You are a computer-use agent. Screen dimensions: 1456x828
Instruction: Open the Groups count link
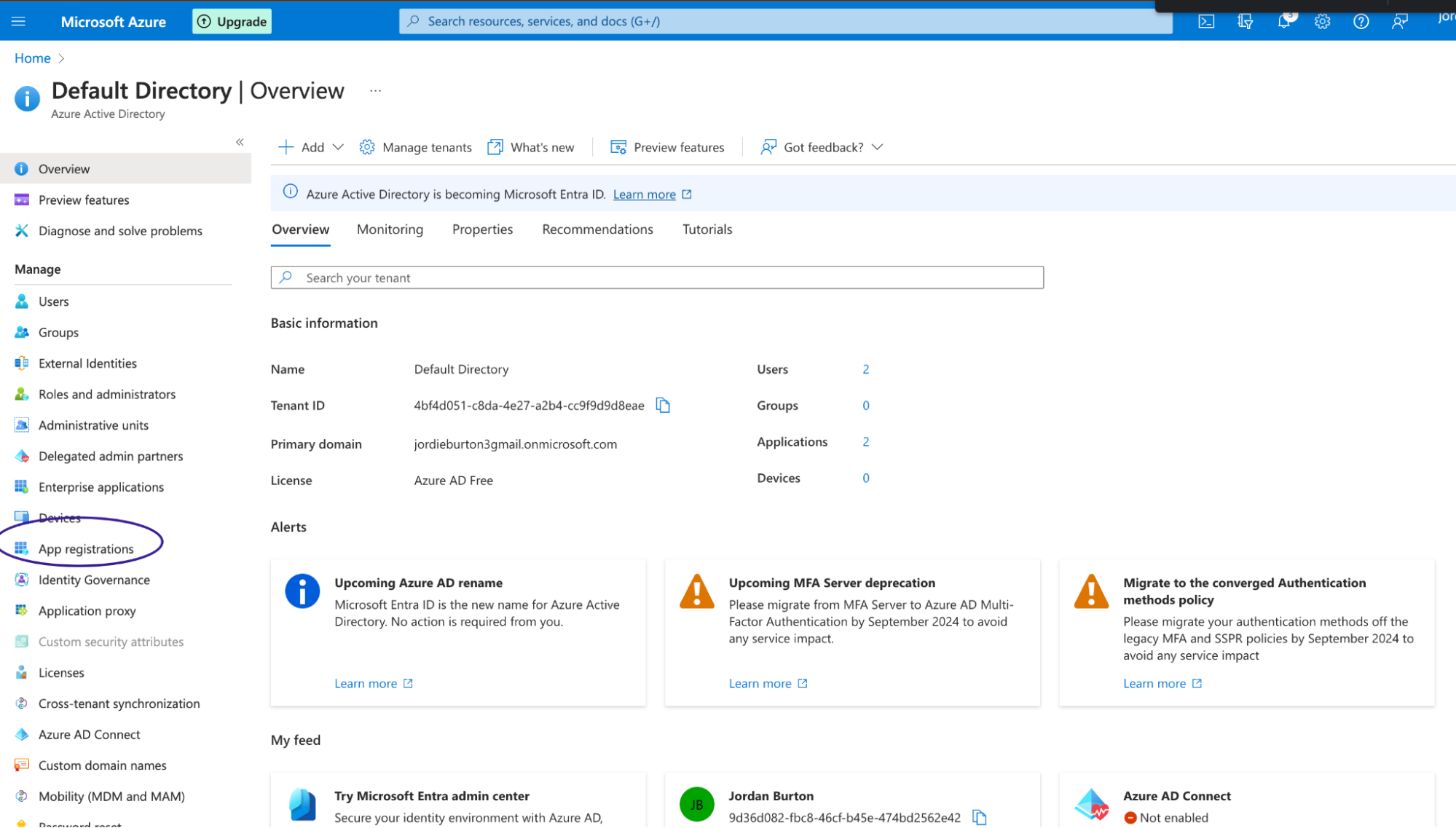point(866,406)
